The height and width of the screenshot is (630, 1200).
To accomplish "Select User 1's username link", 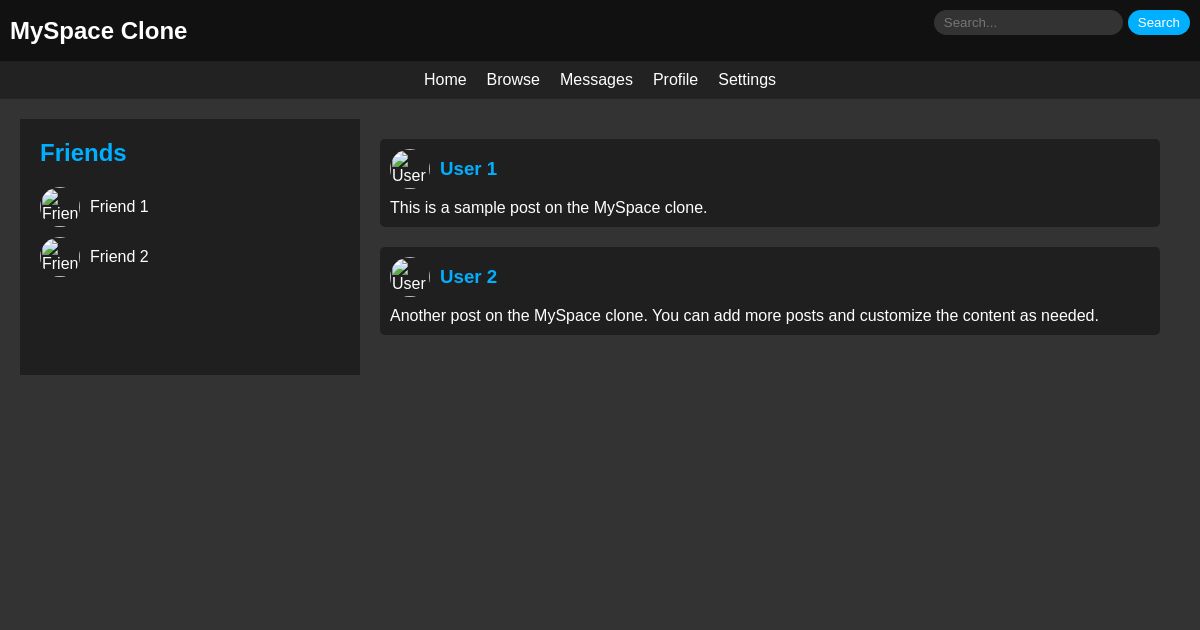I will [468, 169].
